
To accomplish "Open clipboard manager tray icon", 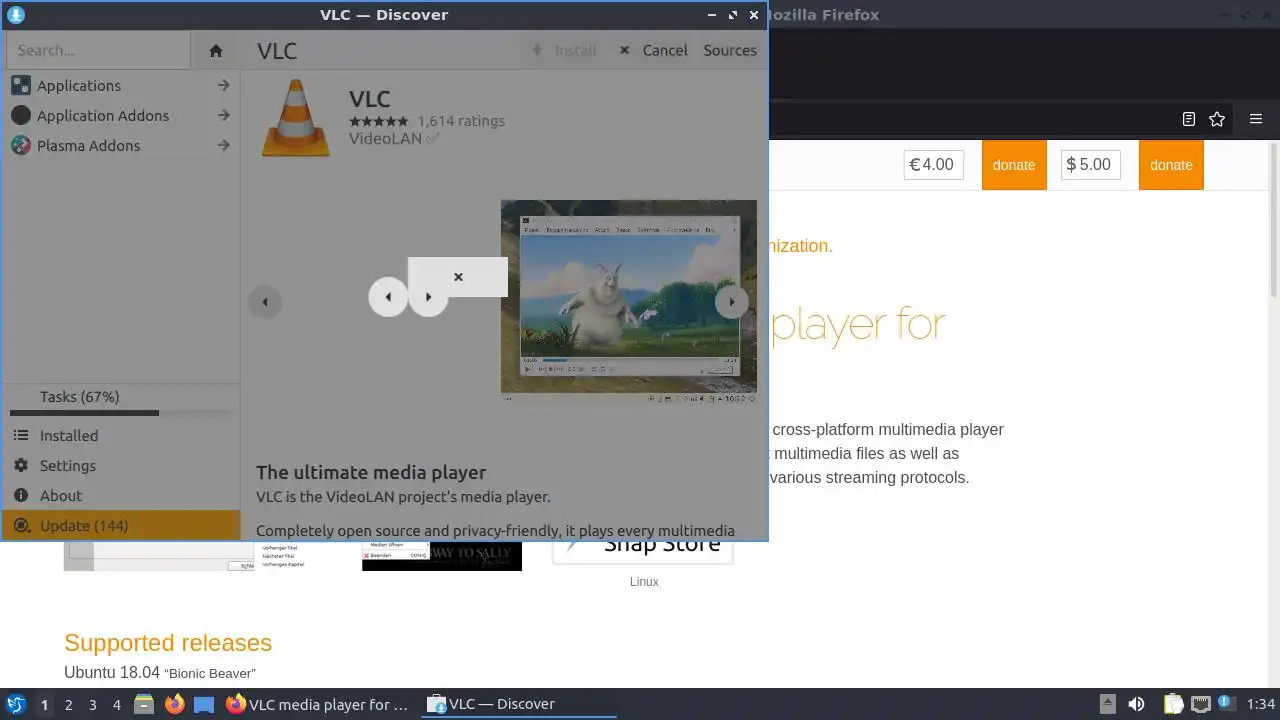I will [x=1174, y=704].
